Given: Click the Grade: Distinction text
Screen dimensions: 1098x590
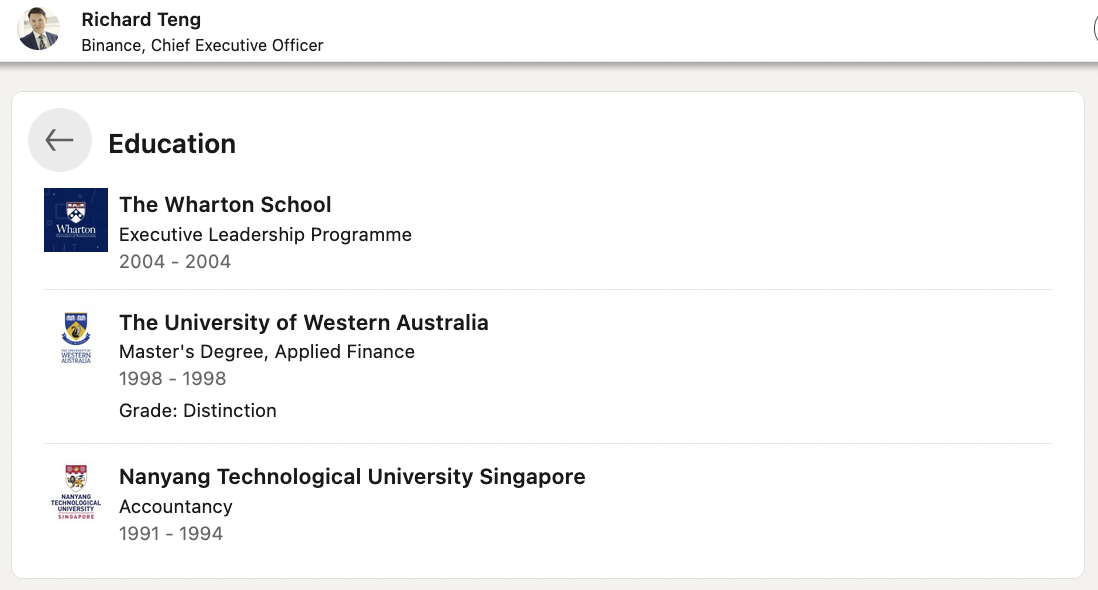Looking at the screenshot, I should pyautogui.click(x=197, y=410).
